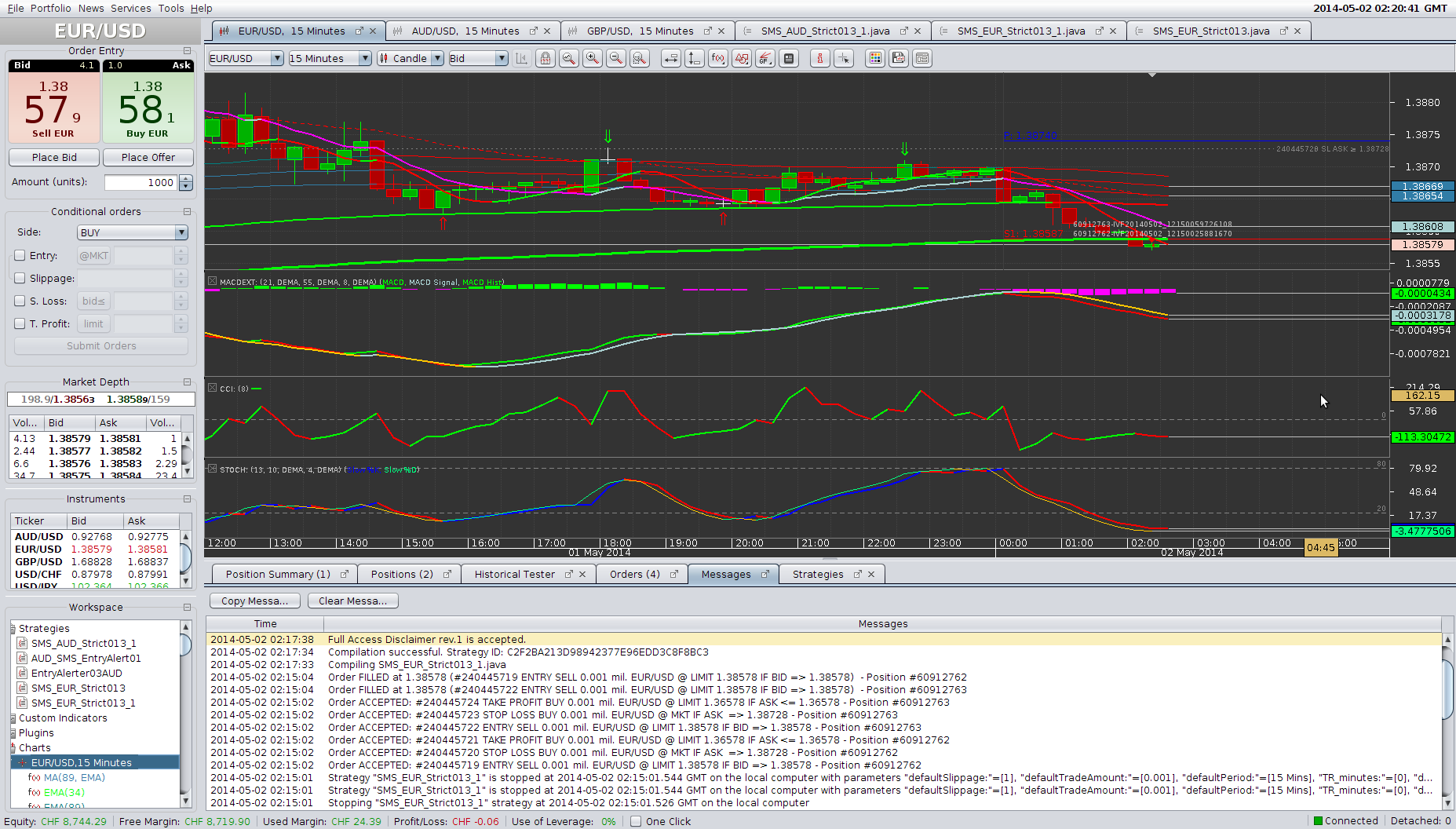Select the GBP/USD row in Instruments
The height and width of the screenshot is (829, 1456).
click(96, 562)
